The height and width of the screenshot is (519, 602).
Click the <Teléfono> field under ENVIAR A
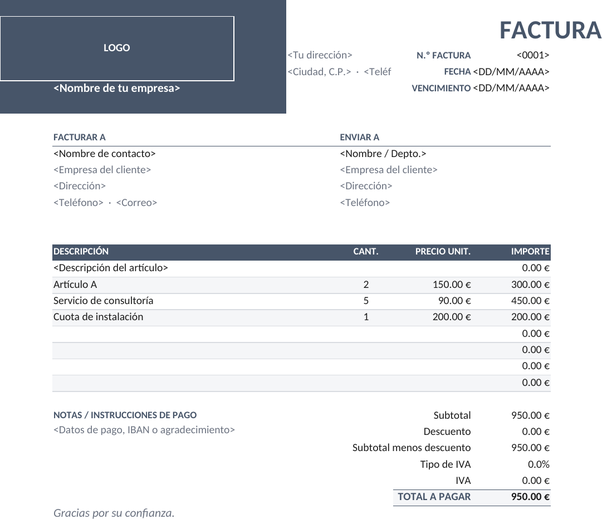365,203
